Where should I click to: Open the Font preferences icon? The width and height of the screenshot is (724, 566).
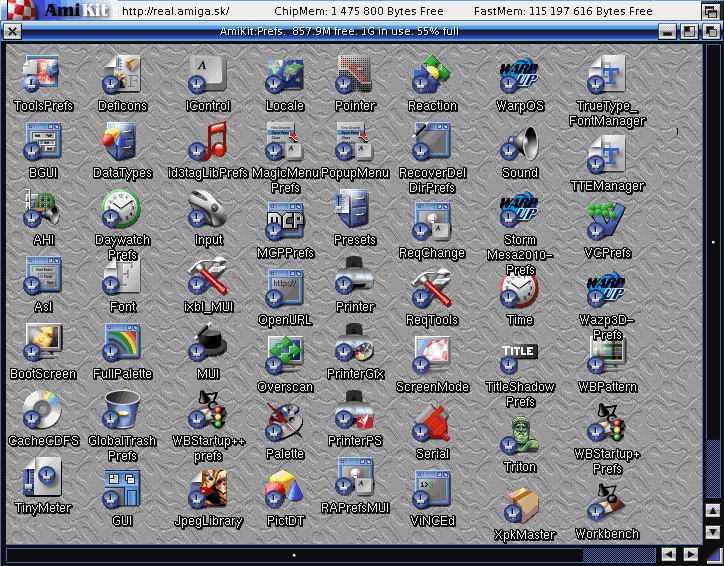pyautogui.click(x=121, y=275)
